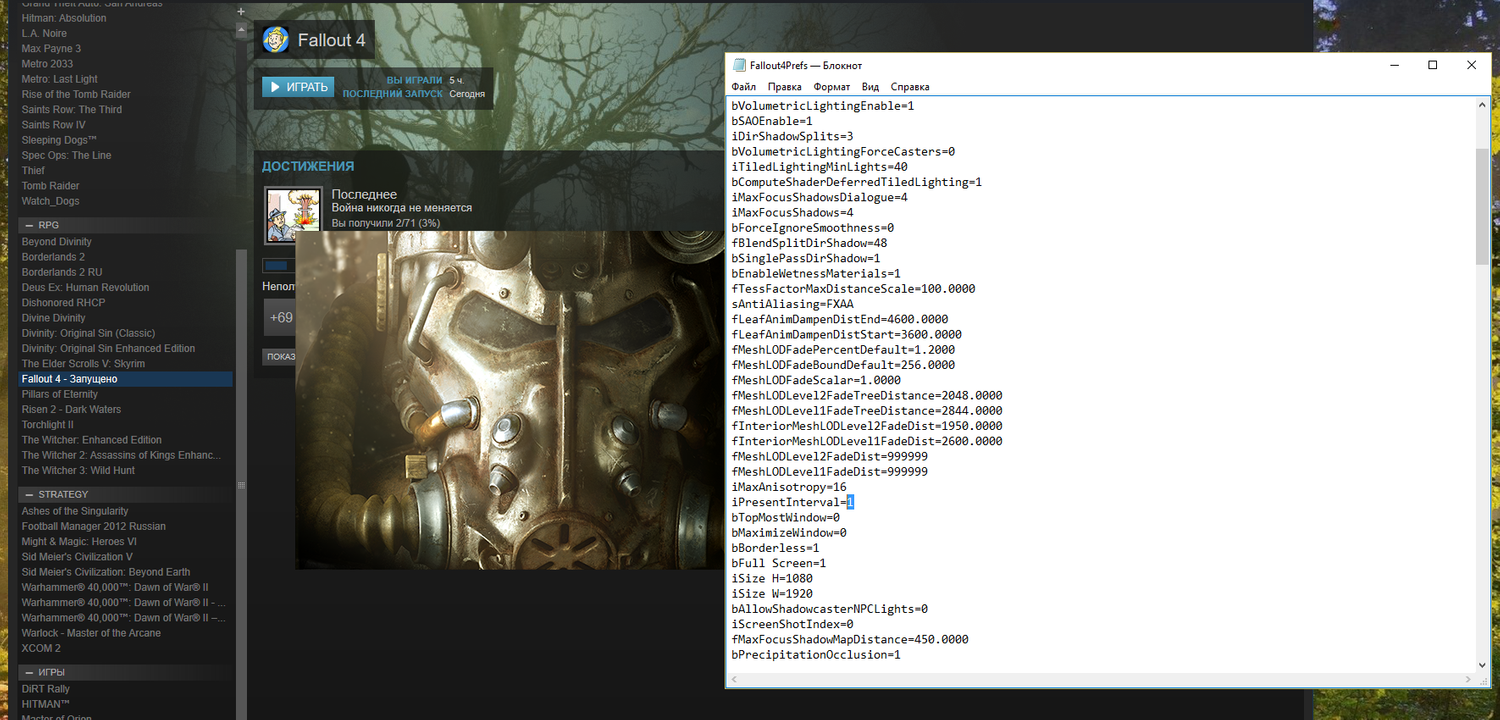The height and width of the screenshot is (720, 1500).
Task: Click the bVolumetricLightingEnable=1 line
Action: tap(823, 105)
